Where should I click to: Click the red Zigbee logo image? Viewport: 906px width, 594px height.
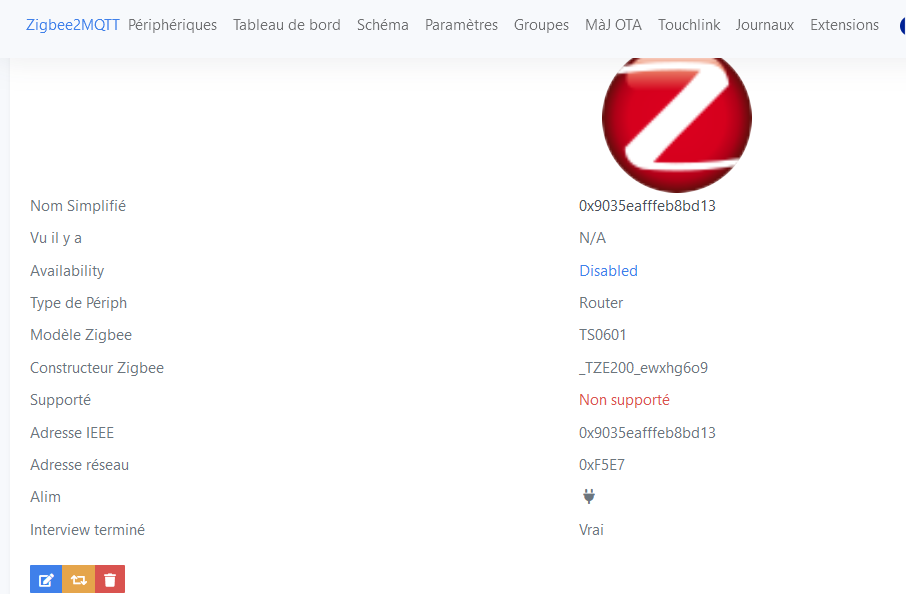click(676, 118)
